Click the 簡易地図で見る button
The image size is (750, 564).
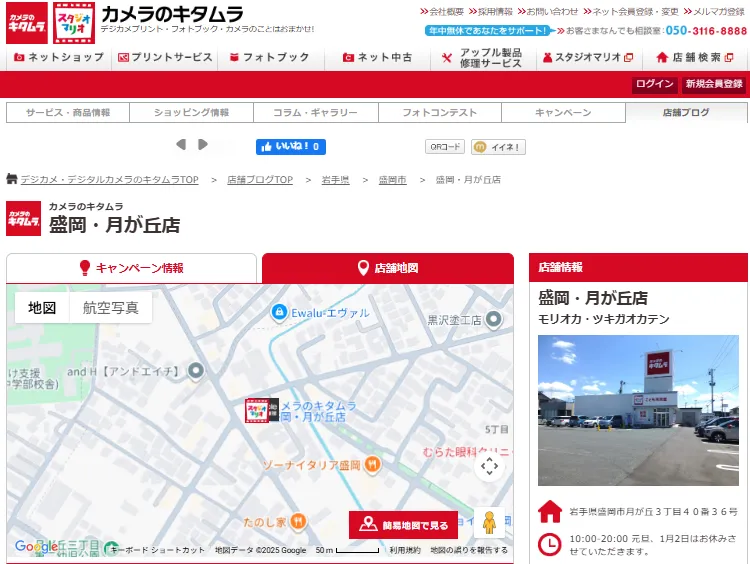pos(403,525)
